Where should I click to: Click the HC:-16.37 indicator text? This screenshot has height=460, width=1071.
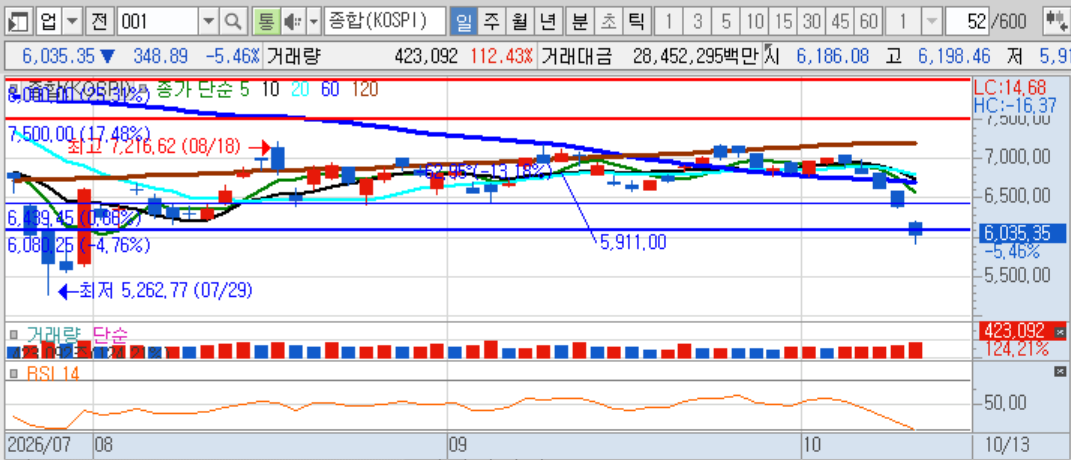pos(1015,105)
